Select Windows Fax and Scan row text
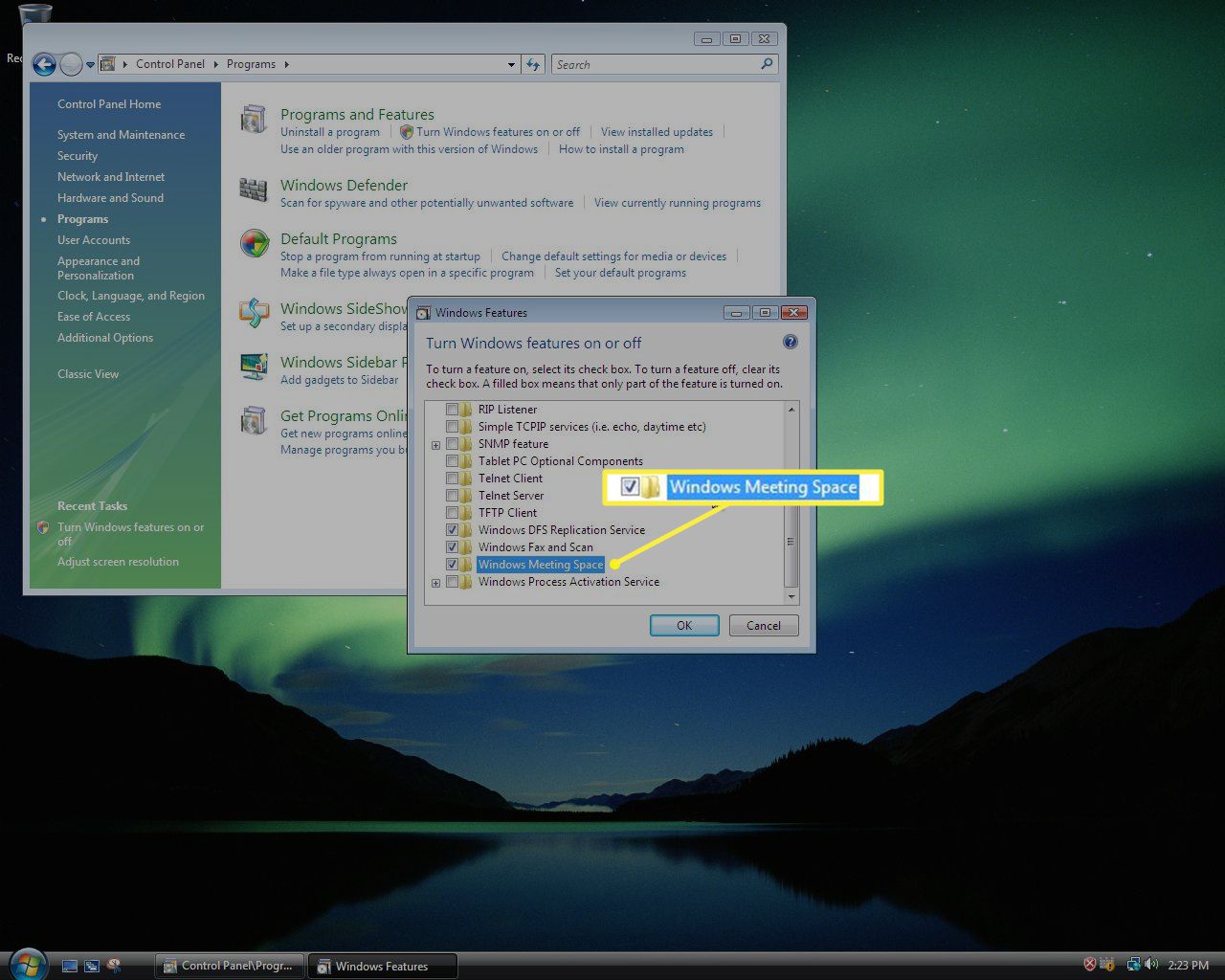The width and height of the screenshot is (1225, 980). [x=536, y=547]
